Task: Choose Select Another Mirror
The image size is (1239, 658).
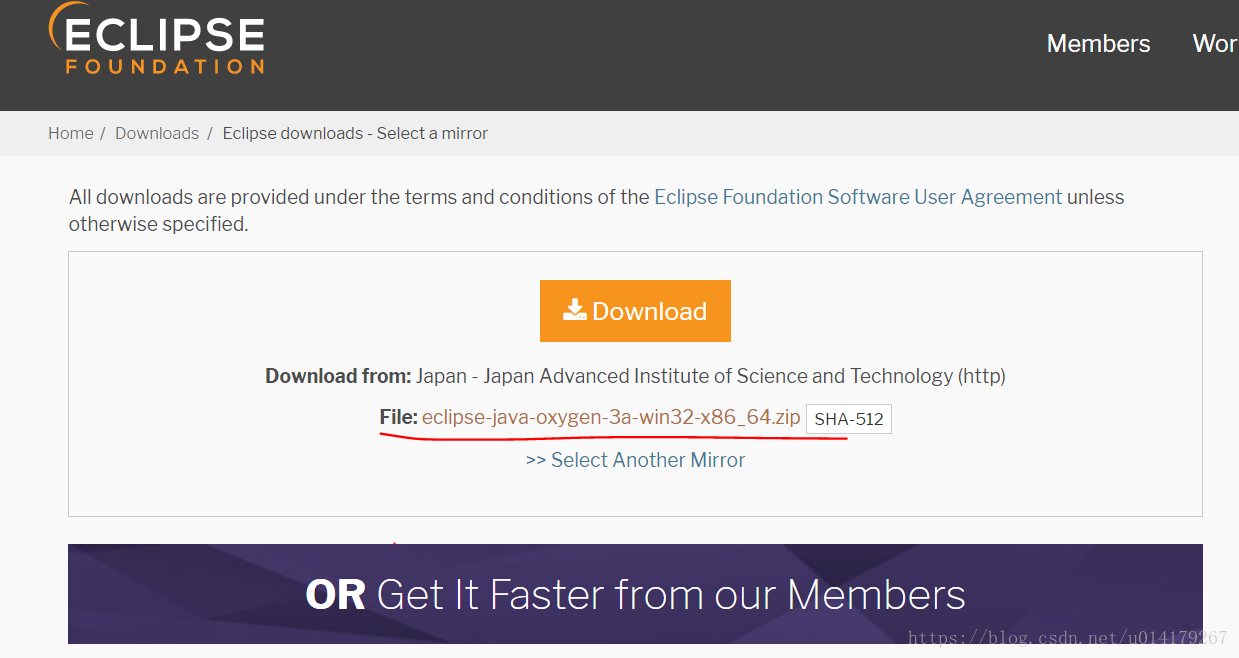Action: [x=648, y=460]
